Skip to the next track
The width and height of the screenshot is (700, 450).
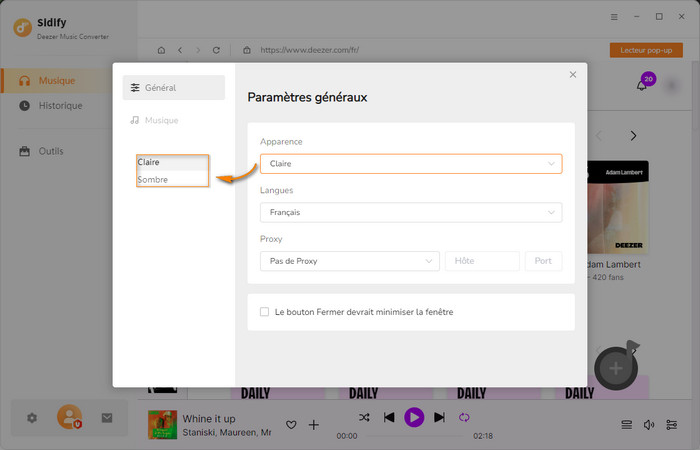tap(439, 417)
